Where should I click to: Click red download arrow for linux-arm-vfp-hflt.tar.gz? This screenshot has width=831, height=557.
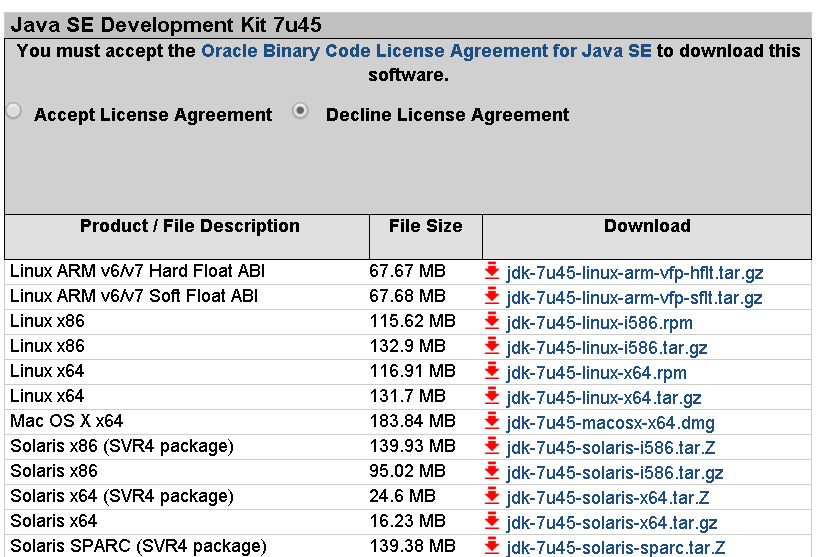(x=492, y=271)
